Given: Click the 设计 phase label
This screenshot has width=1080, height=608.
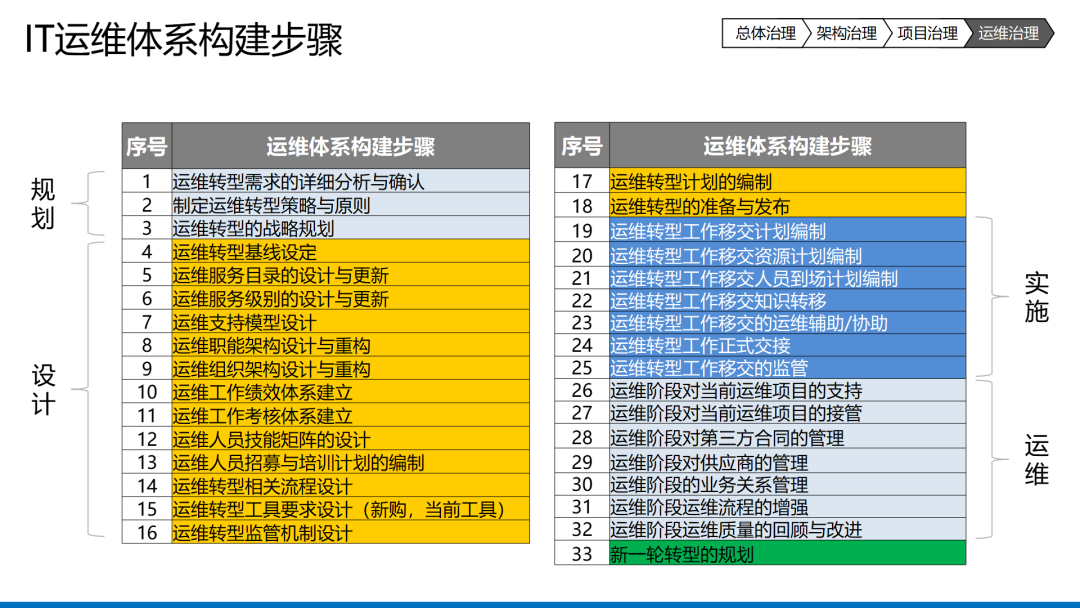Looking at the screenshot, I should [43, 390].
